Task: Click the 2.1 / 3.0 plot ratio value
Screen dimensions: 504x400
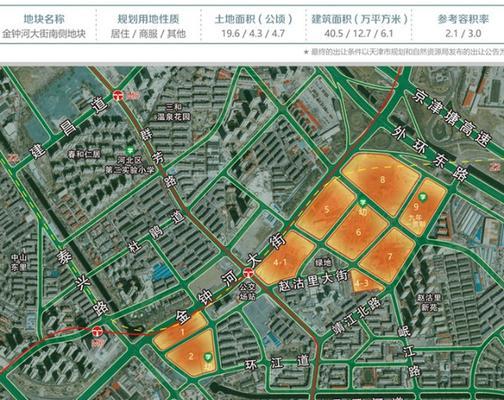Action: pyautogui.click(x=463, y=34)
